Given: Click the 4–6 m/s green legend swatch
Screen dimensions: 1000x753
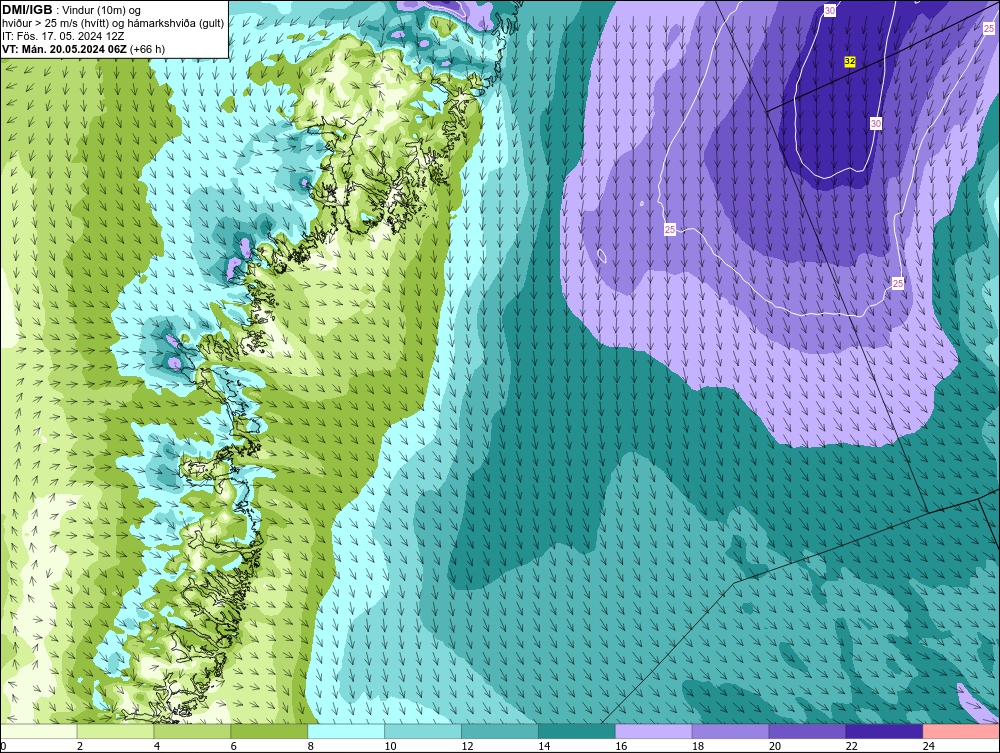Looking at the screenshot, I should click(x=192, y=731).
